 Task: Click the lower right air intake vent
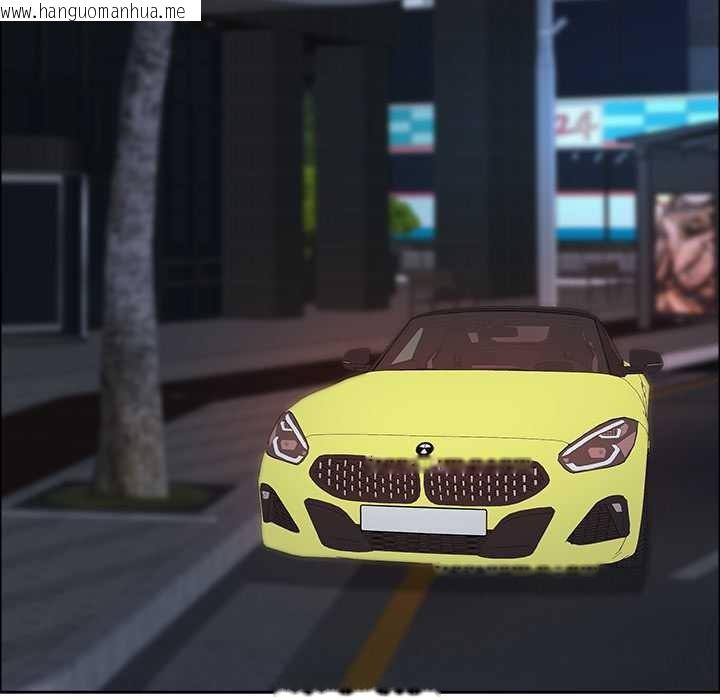point(599,520)
